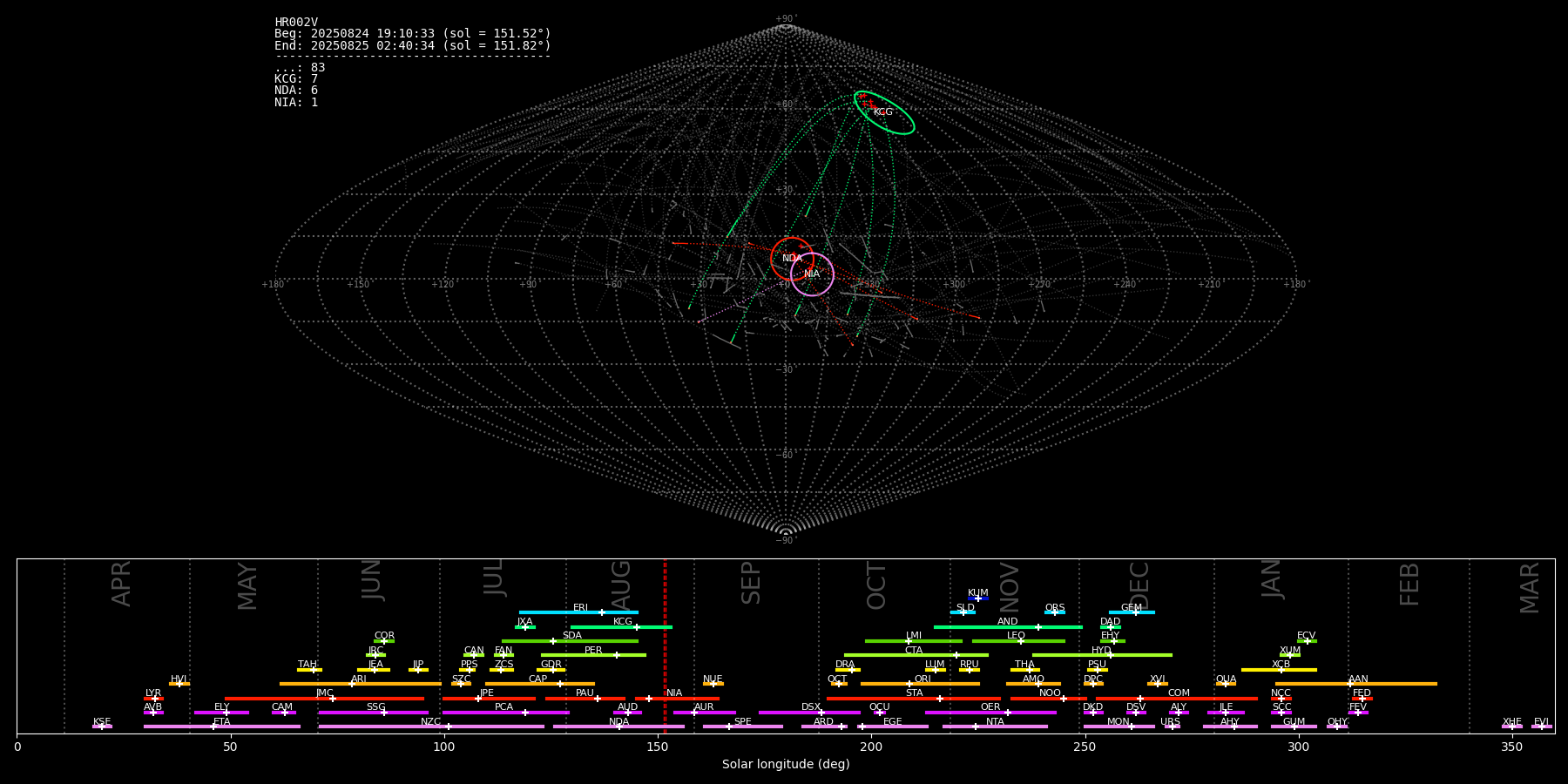Click the URS shower label in timeline
Screen dimensions: 1568x784
[x=1170, y=722]
